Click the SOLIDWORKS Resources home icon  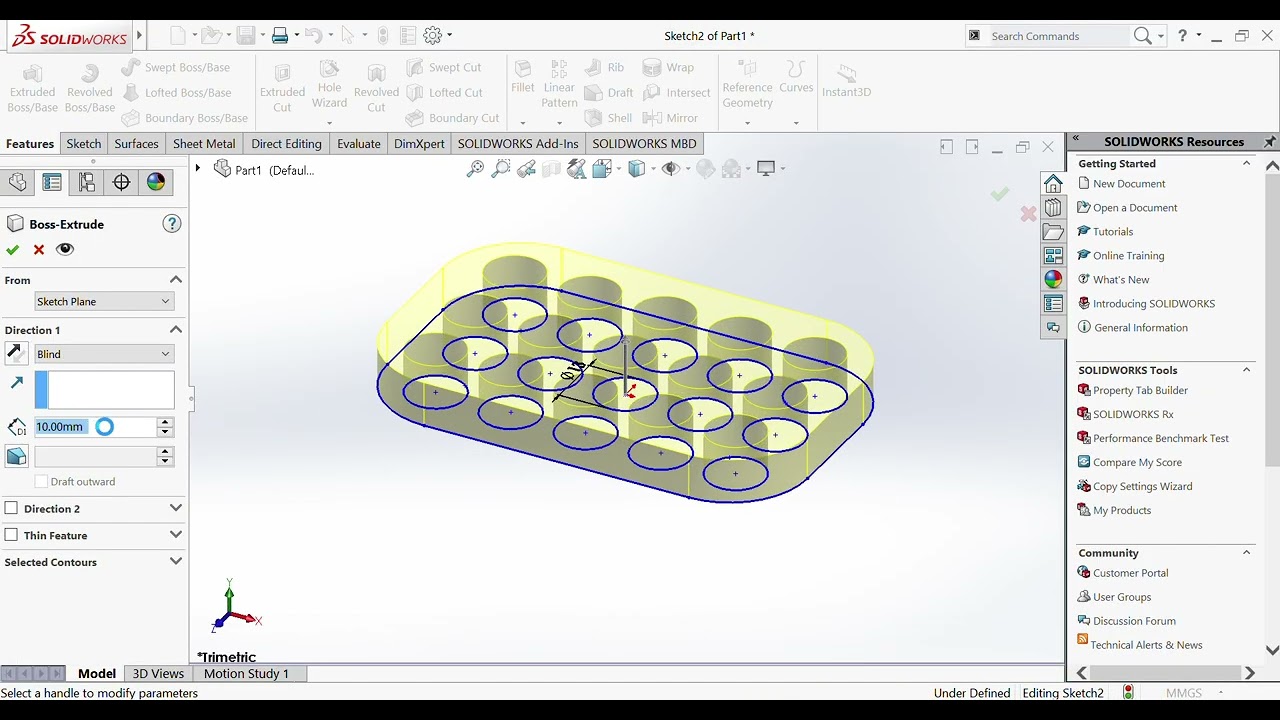pyautogui.click(x=1053, y=184)
